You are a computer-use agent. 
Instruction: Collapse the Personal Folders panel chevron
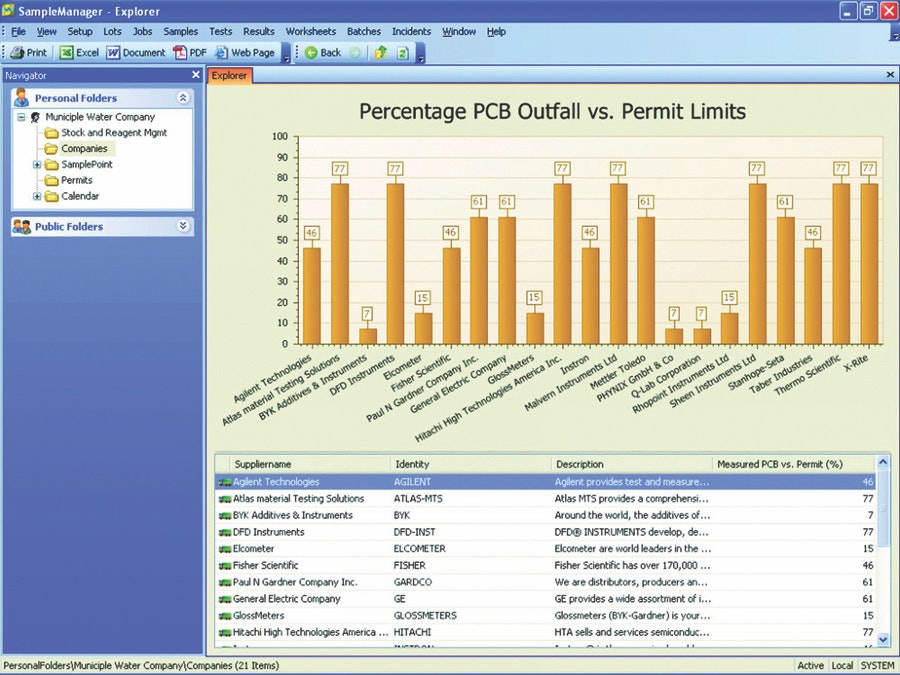[182, 97]
